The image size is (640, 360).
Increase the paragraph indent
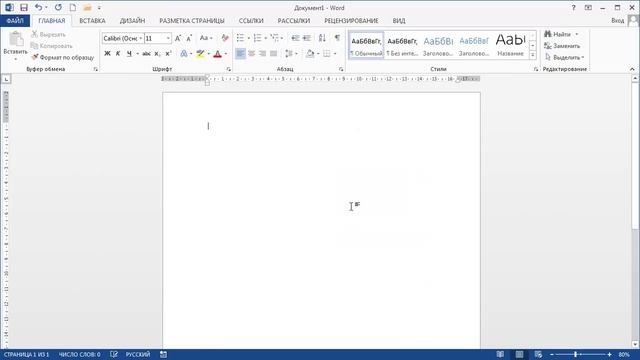[x=307, y=38]
